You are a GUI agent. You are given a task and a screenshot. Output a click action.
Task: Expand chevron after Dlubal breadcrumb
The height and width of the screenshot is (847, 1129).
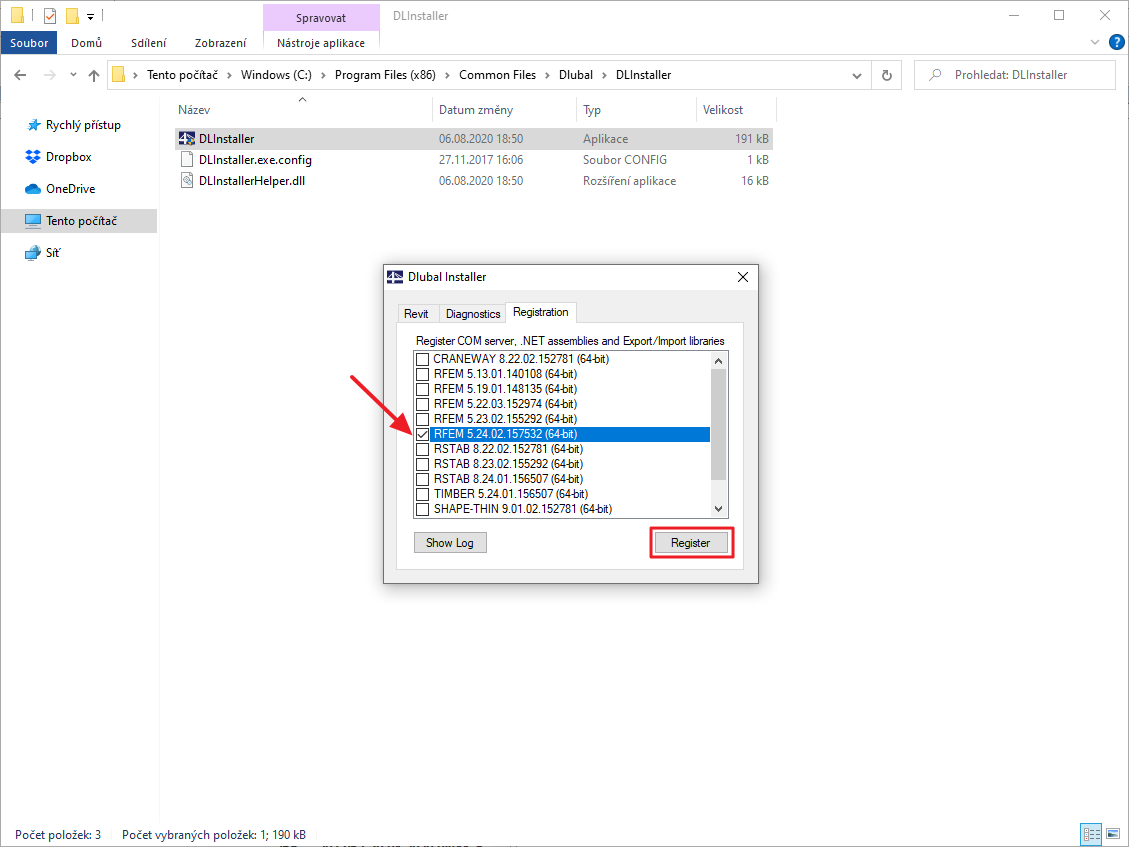pyautogui.click(x=605, y=75)
